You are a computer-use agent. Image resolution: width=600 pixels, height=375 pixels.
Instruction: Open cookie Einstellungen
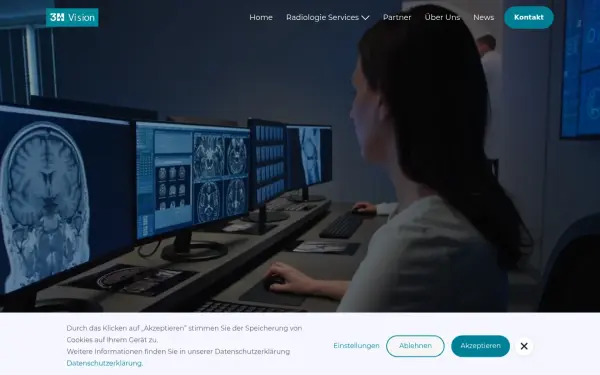[x=356, y=346]
